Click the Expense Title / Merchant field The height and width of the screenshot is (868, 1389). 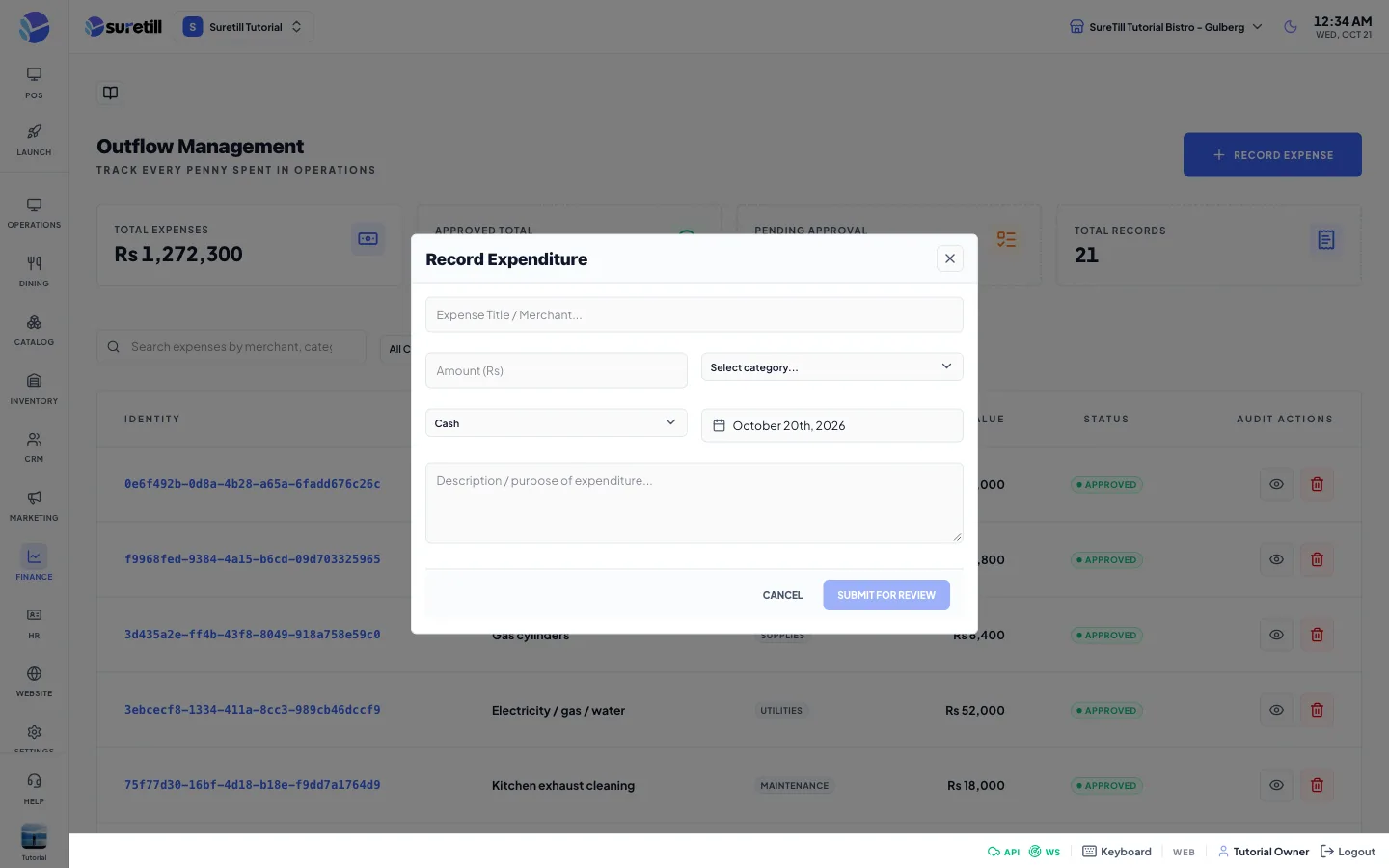coord(694,314)
